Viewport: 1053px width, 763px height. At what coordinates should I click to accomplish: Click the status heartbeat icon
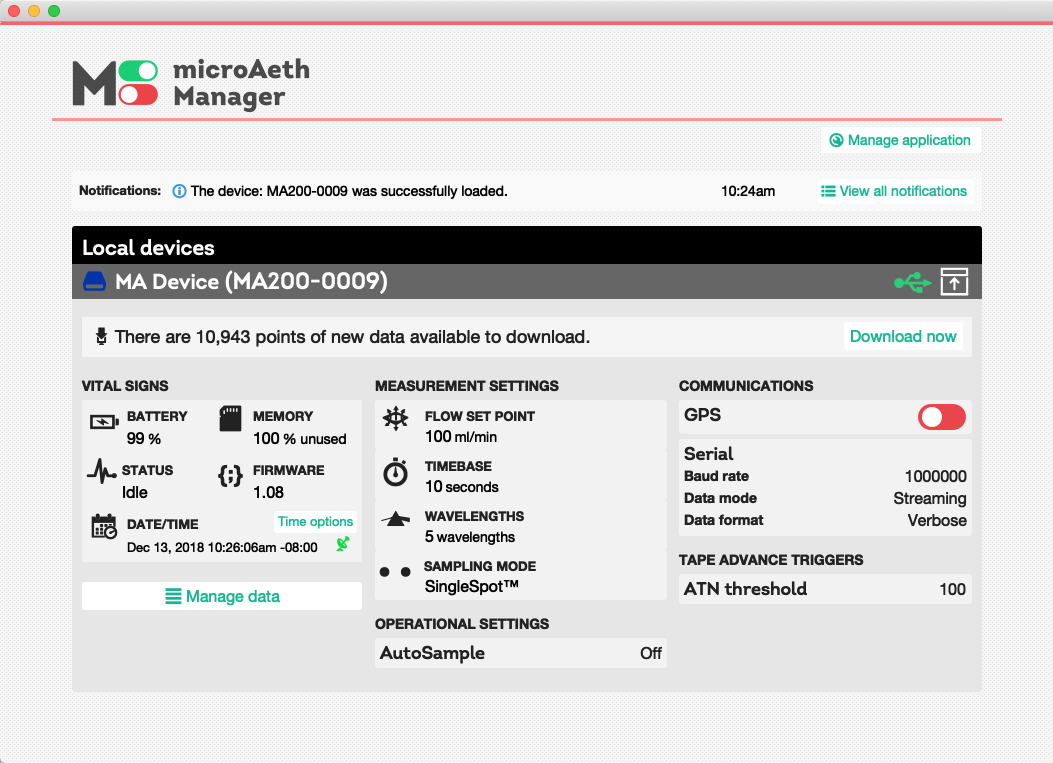pyautogui.click(x=103, y=469)
